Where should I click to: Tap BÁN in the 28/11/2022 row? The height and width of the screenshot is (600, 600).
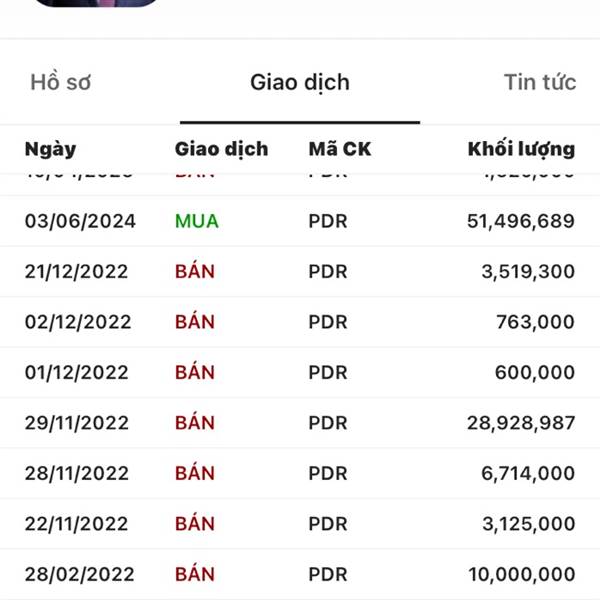pos(194,473)
